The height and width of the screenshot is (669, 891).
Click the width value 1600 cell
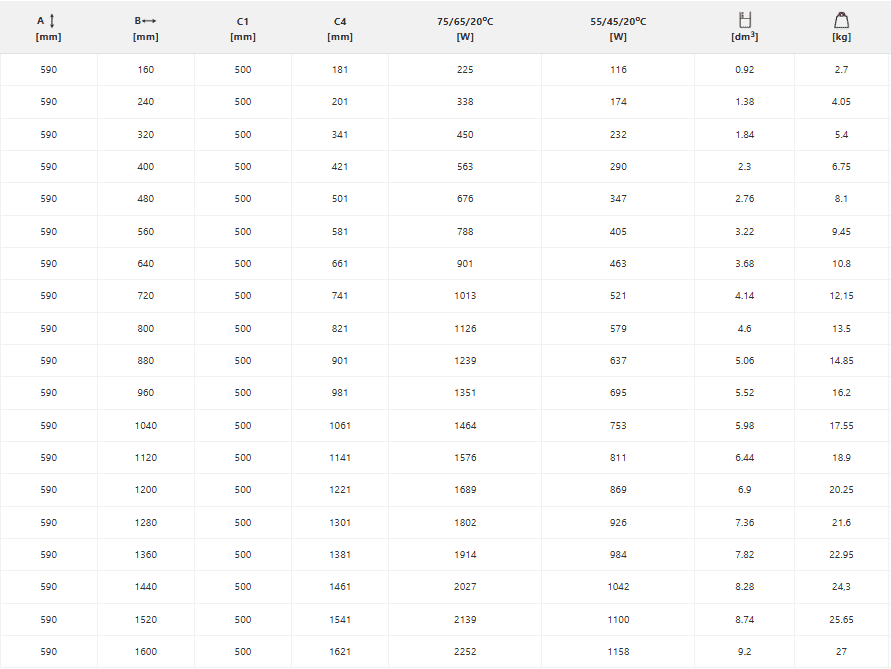145,652
